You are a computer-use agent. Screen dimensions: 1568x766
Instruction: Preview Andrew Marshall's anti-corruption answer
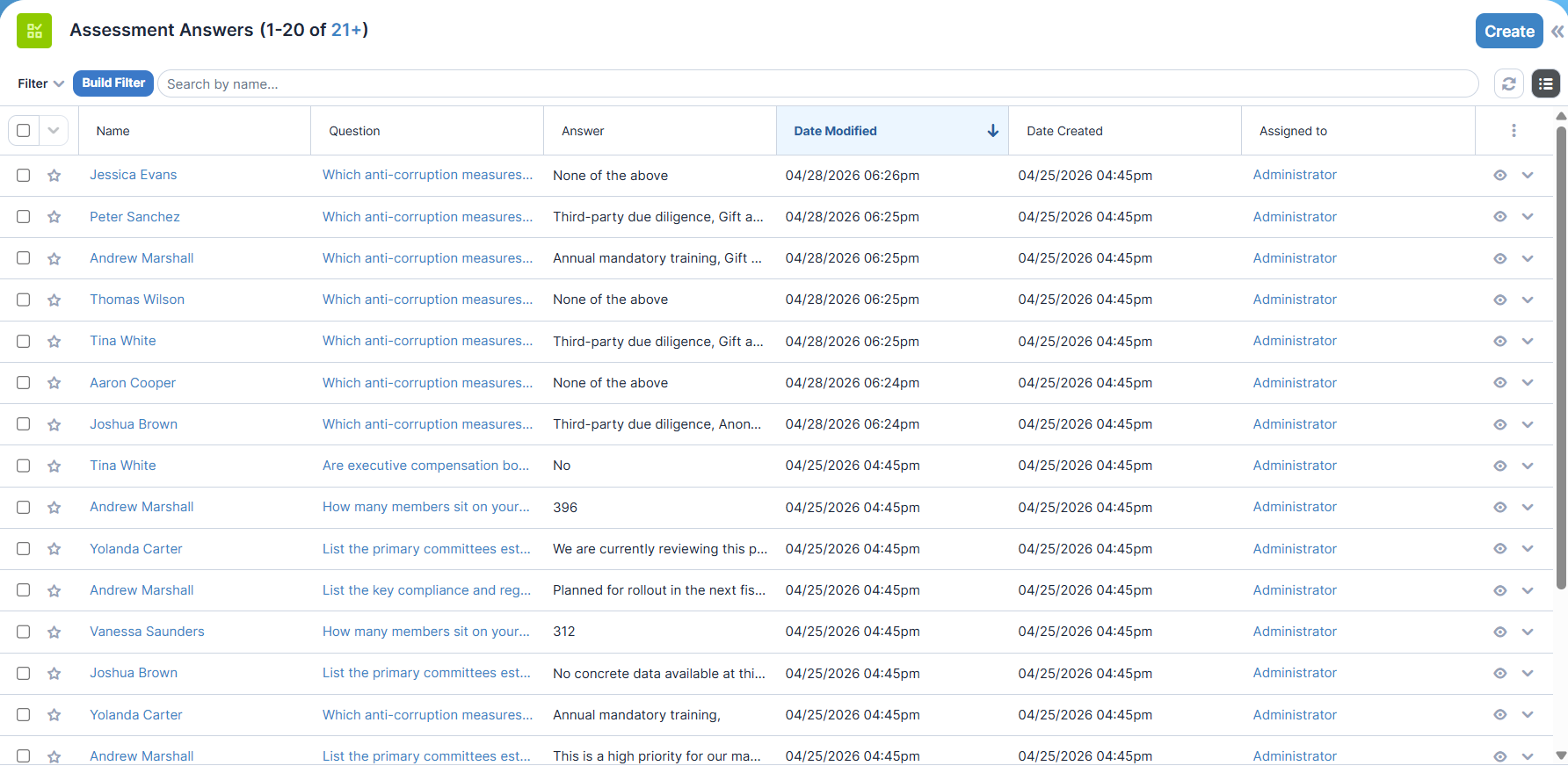[1500, 258]
